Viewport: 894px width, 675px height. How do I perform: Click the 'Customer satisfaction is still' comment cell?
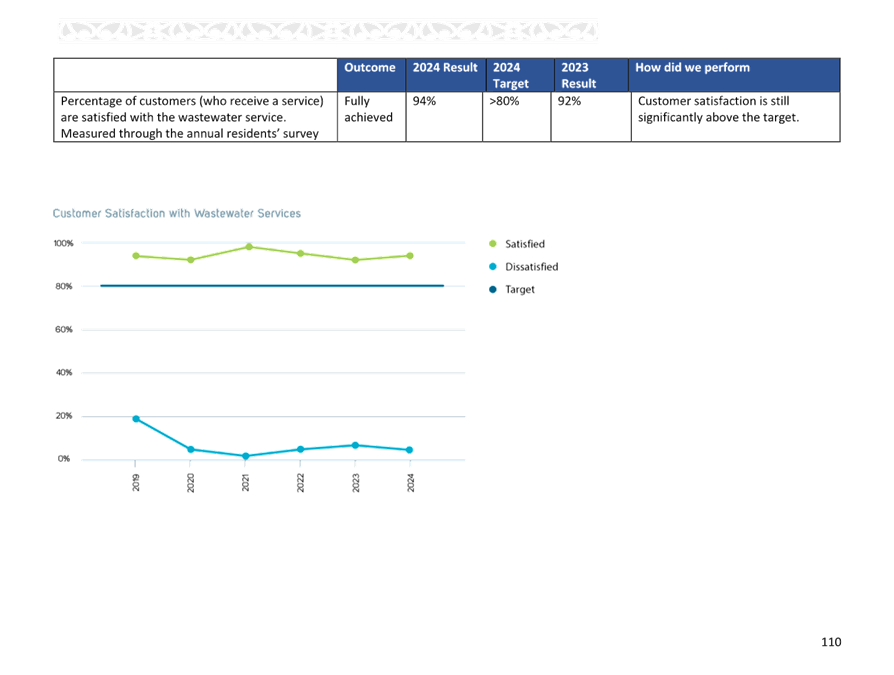pyautogui.click(x=735, y=116)
